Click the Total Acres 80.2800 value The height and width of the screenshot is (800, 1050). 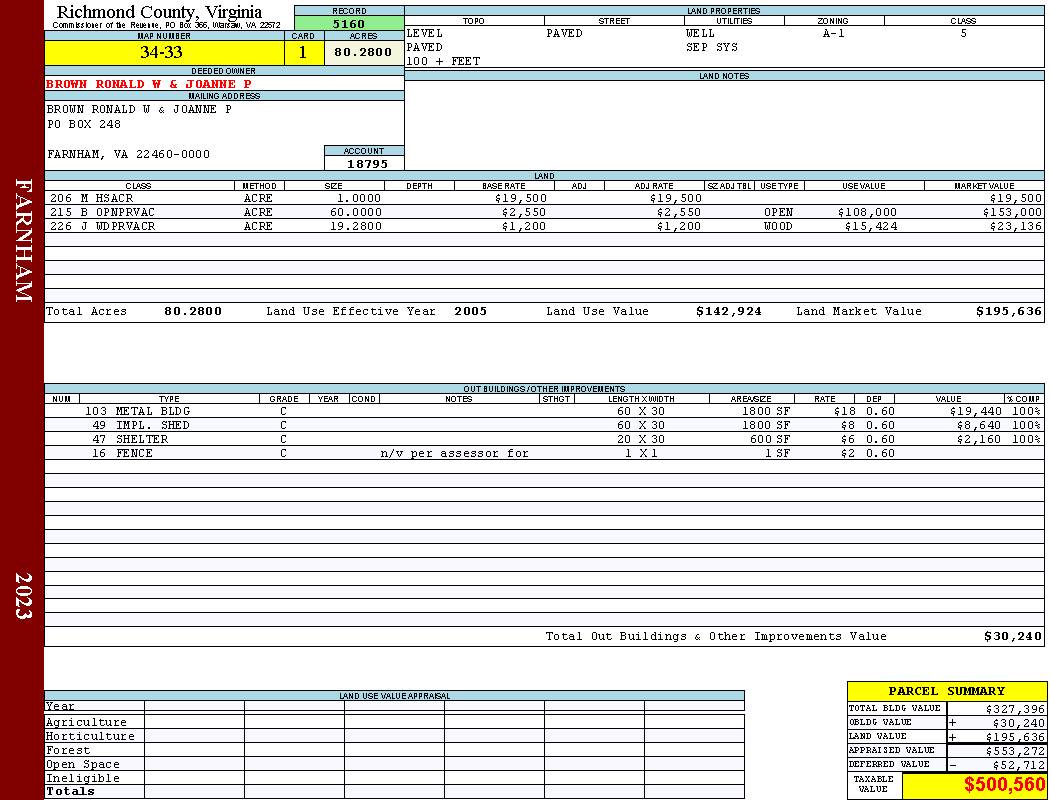click(193, 311)
